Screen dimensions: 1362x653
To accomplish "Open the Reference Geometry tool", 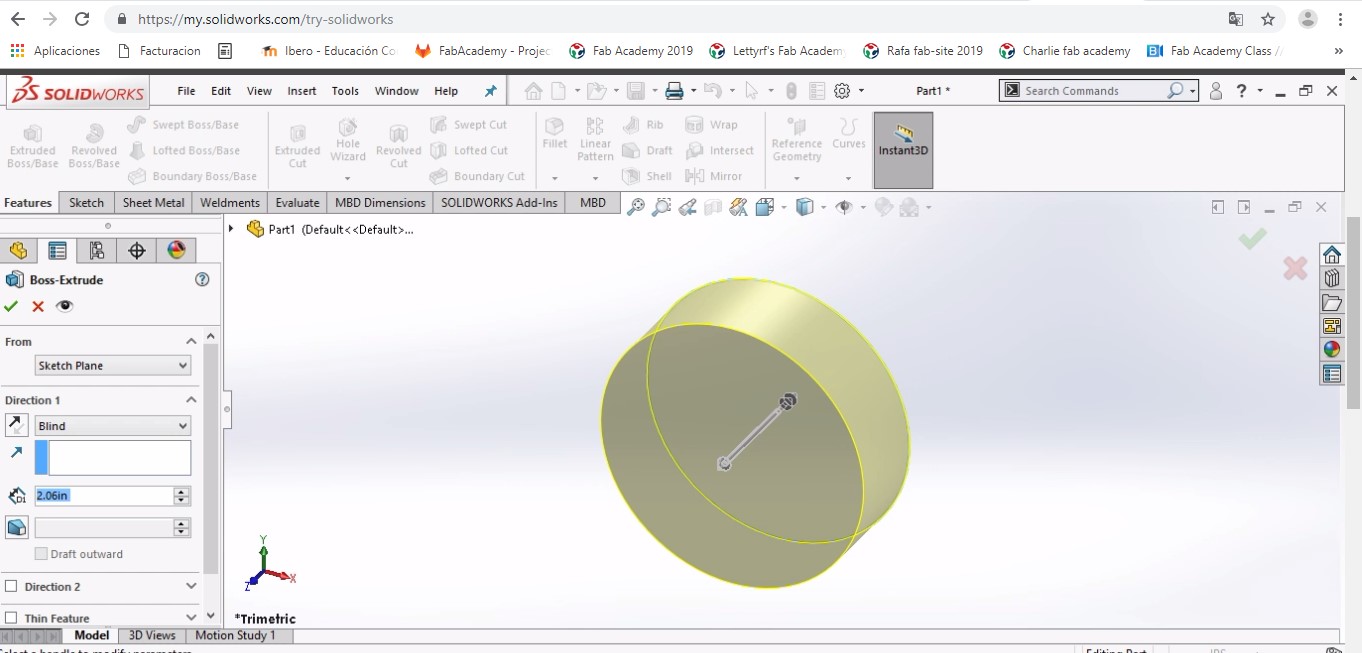I will coord(797,140).
